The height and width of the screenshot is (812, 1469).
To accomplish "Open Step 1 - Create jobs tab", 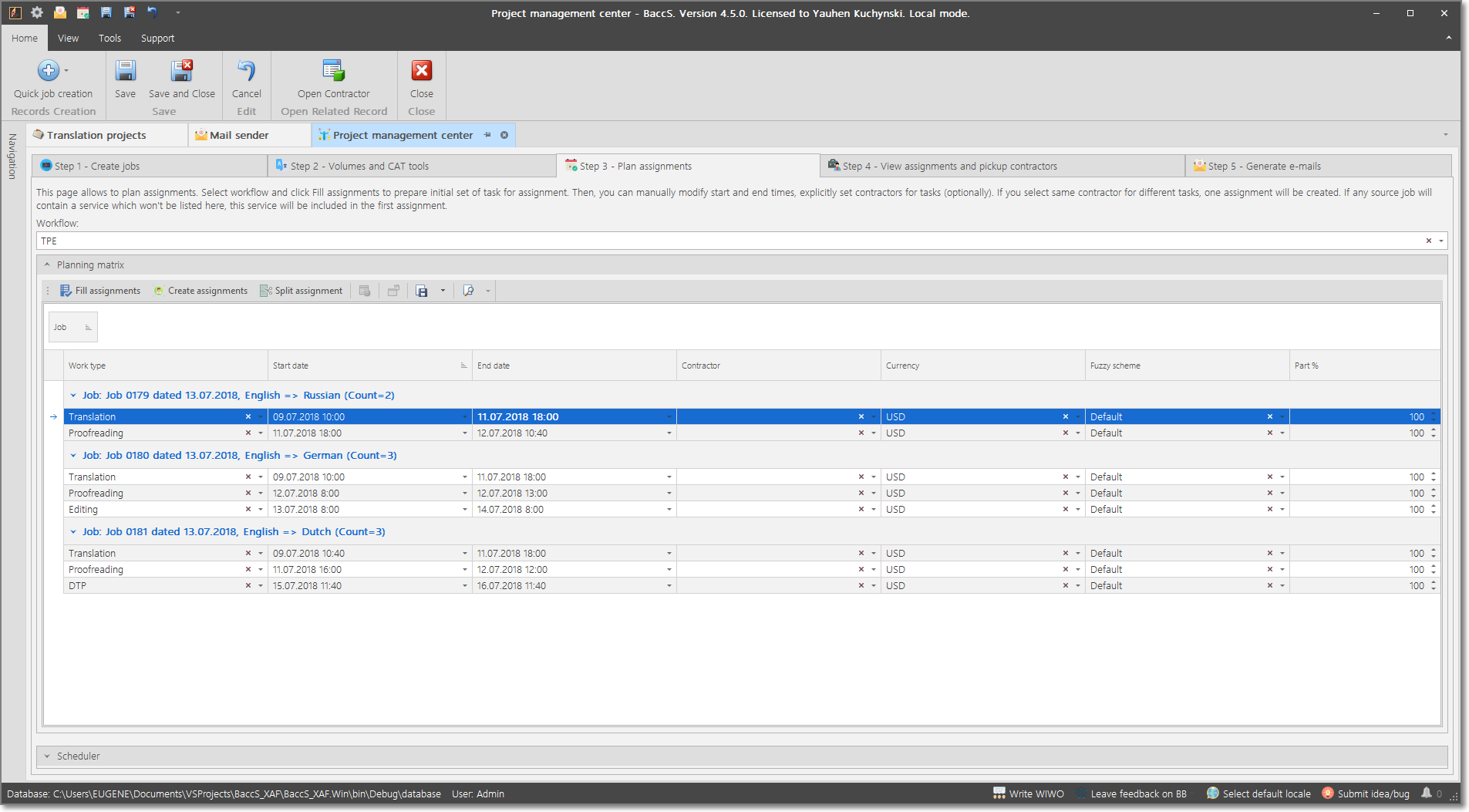I will coord(150,166).
